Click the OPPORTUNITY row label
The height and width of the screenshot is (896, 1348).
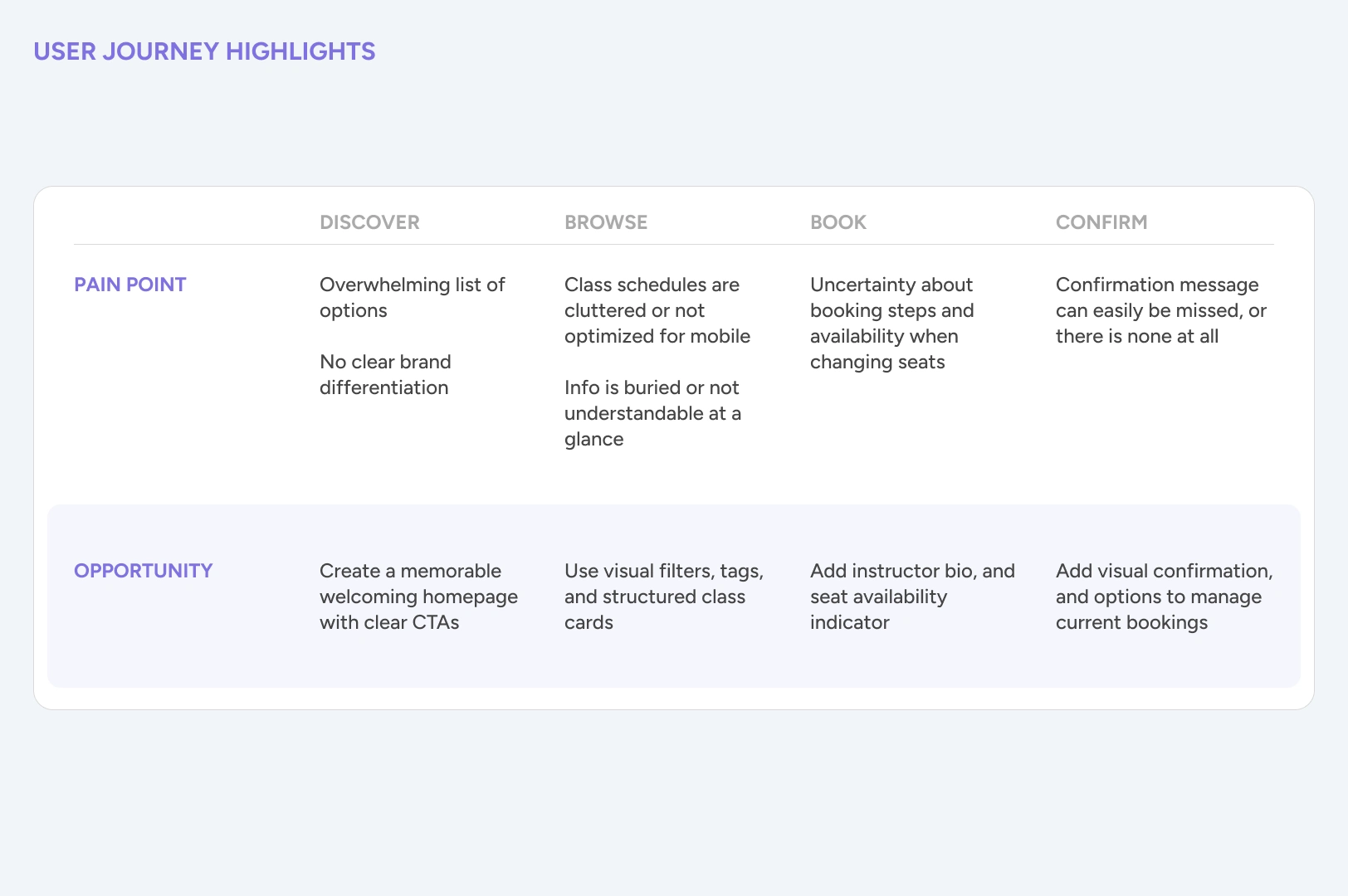click(143, 571)
